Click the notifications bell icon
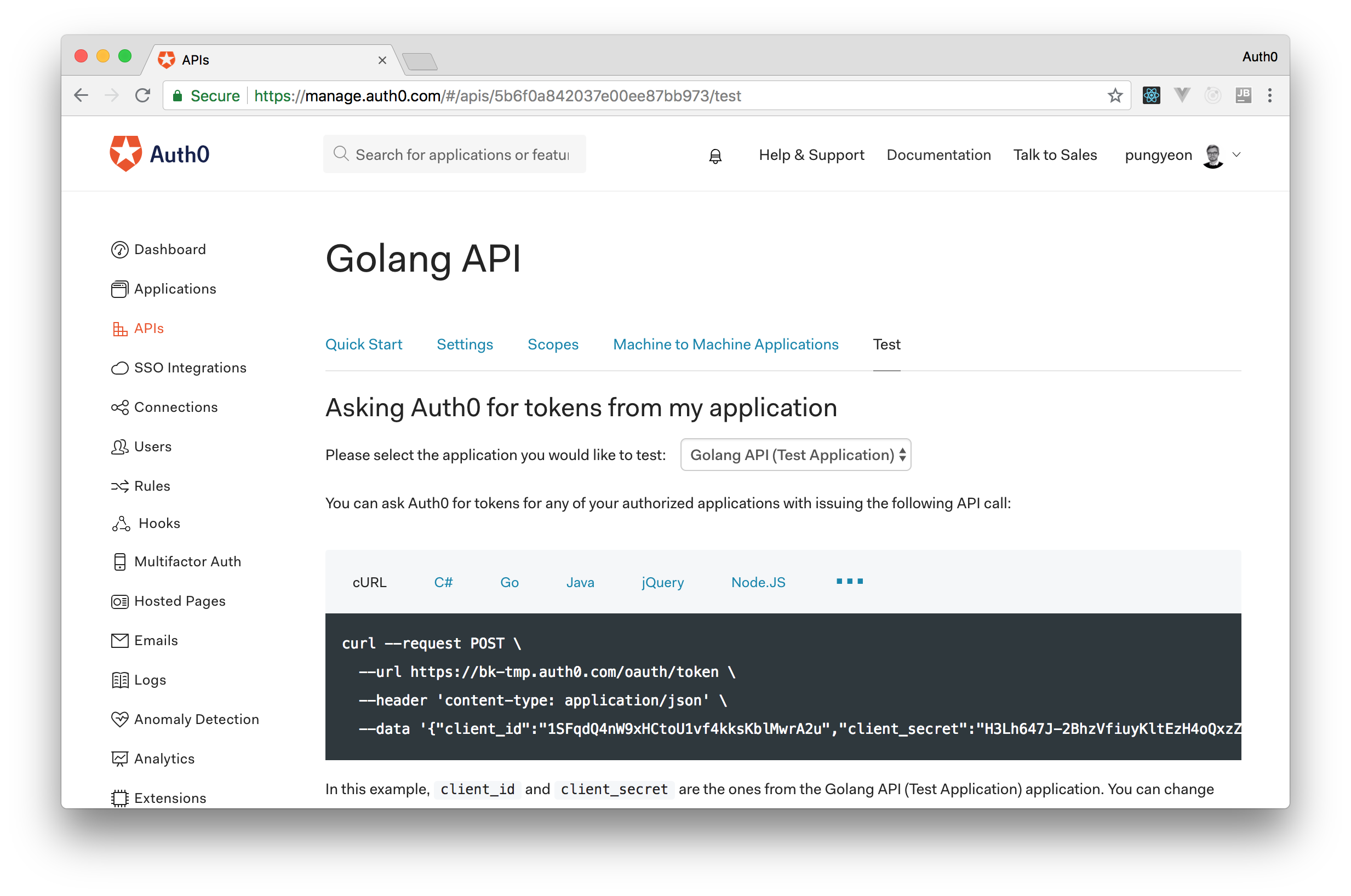The width and height of the screenshot is (1351, 896). pyautogui.click(x=715, y=156)
